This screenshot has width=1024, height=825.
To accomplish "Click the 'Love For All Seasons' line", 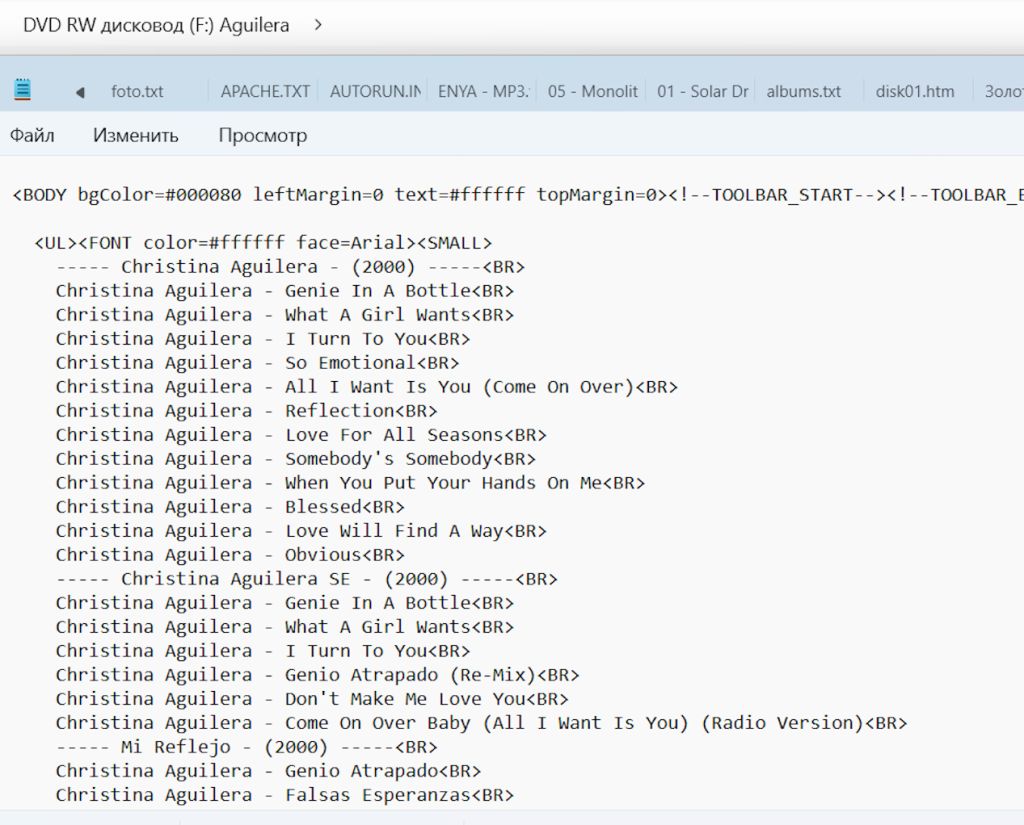I will (301, 435).
